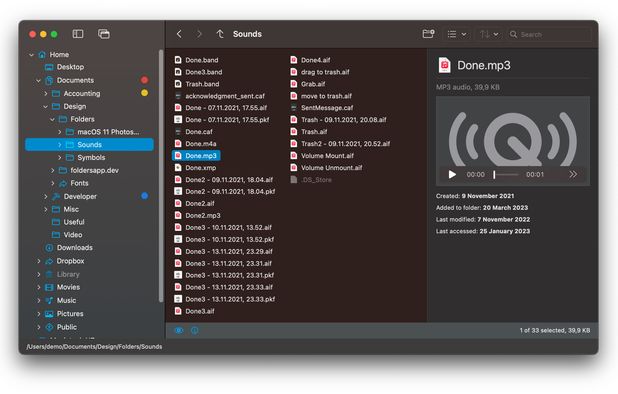Click the double-chevron playback speed button

pos(573,174)
